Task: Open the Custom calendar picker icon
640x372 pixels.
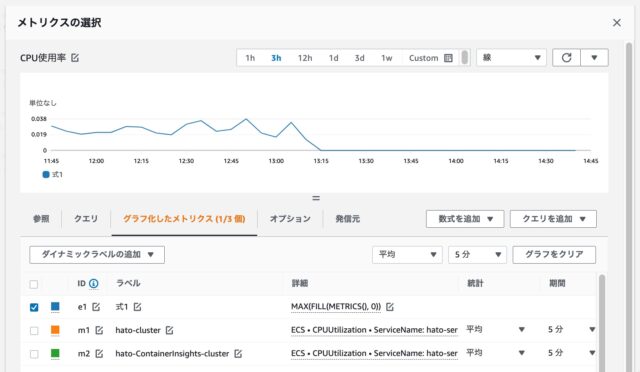Action: (x=448, y=58)
